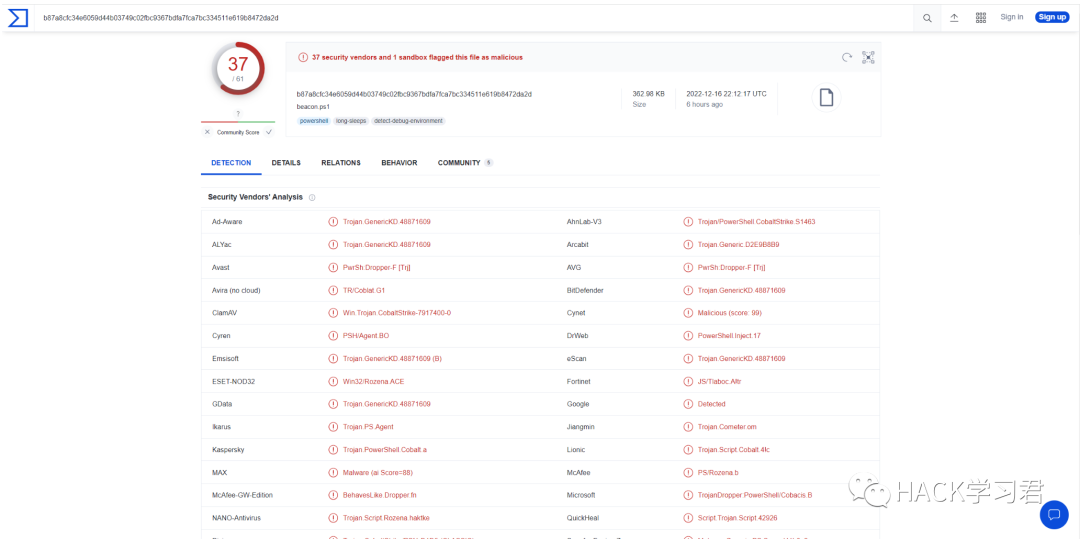Screen dimensions: 1080x539
Task: Click the ESET-NOD32 vendor name
Action: (233, 381)
